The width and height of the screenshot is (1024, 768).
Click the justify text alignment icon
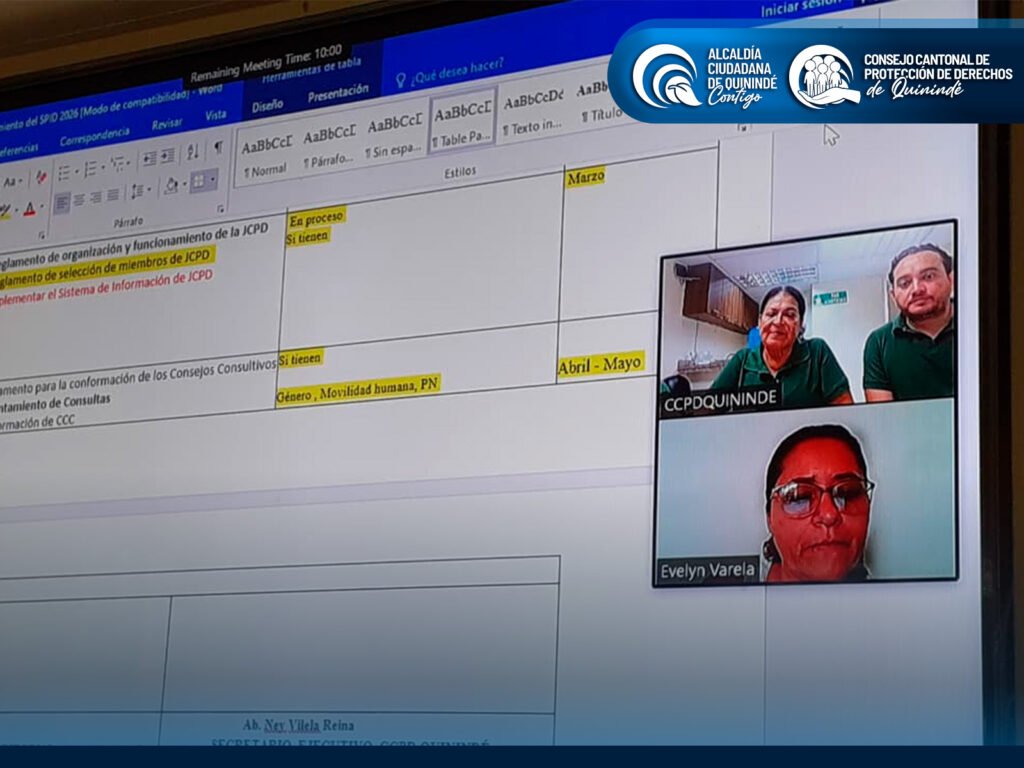(110, 197)
